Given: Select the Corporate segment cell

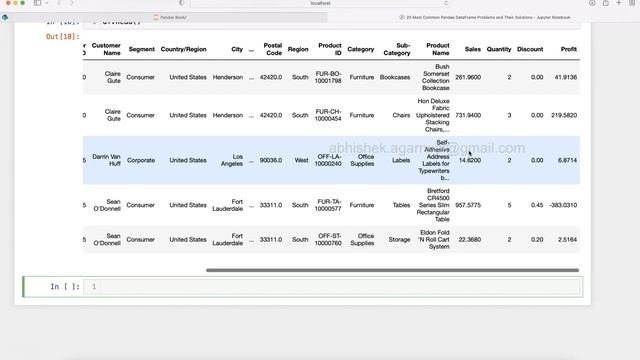Looking at the screenshot, I should (x=141, y=160).
